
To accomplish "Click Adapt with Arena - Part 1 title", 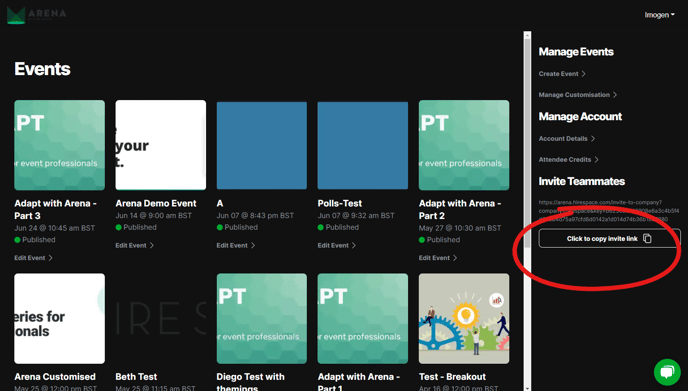I will tap(358, 381).
